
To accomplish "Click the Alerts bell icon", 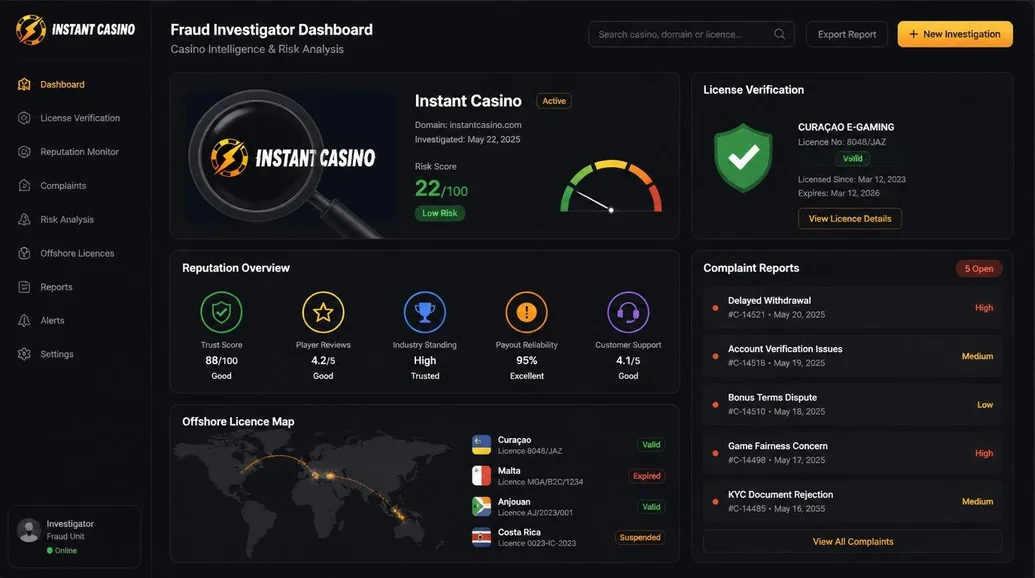I will 24,321.
